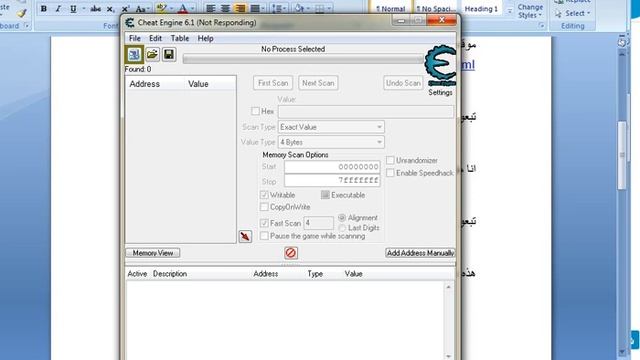Open the Value Type dropdown
The image size is (640, 360).
331,142
